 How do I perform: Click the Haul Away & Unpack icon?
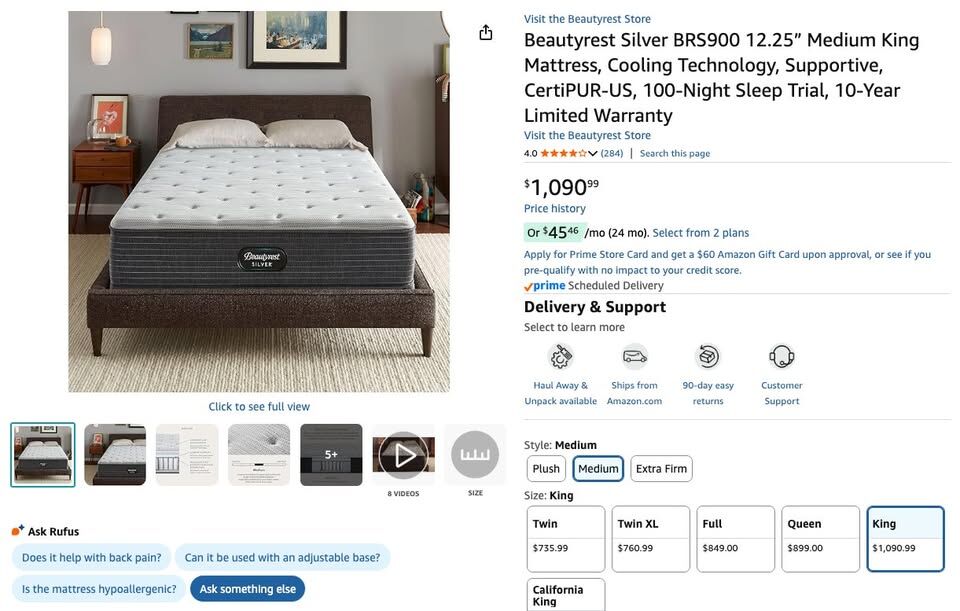[x=561, y=357]
